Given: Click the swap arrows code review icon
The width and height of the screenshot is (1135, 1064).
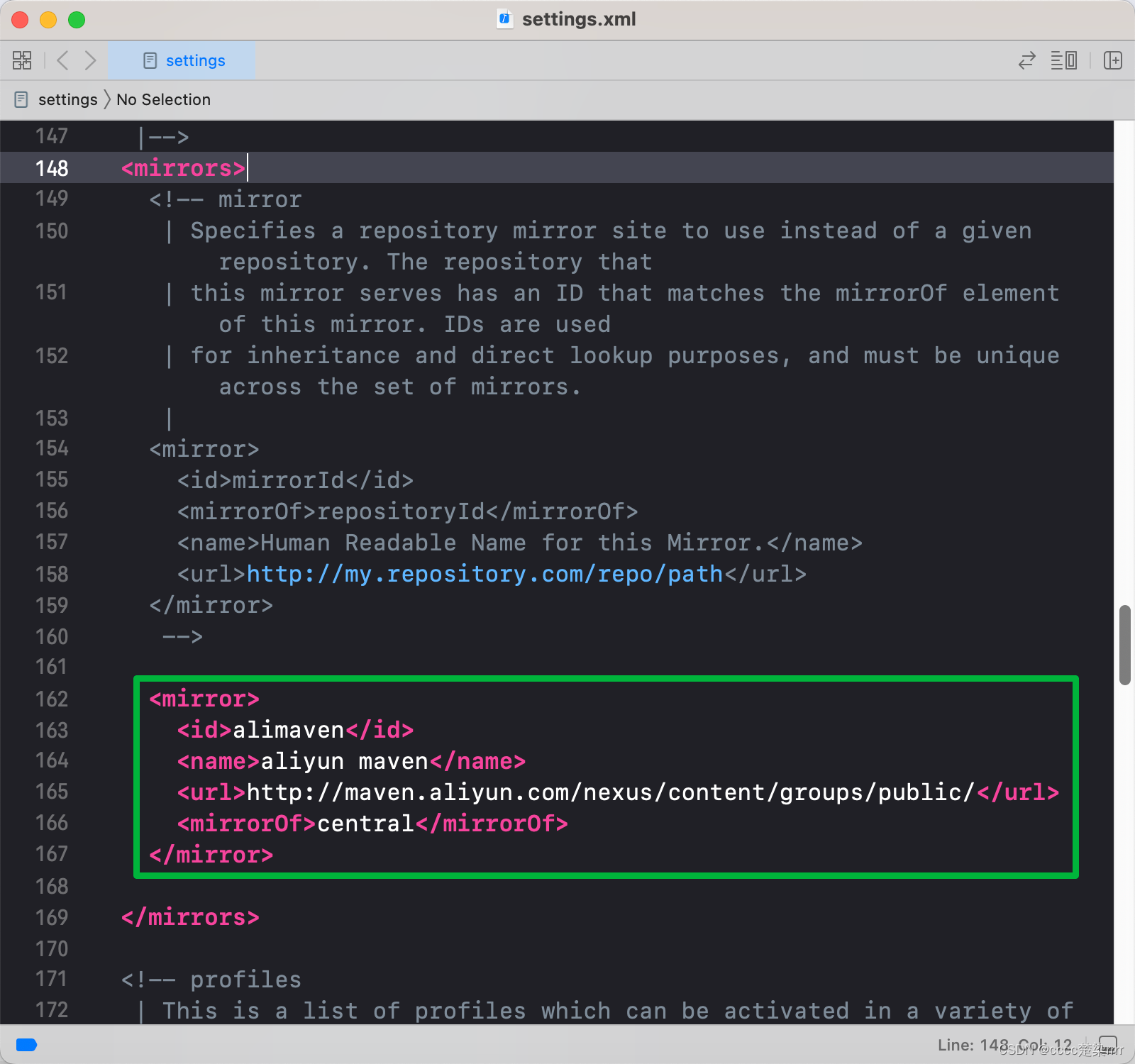Looking at the screenshot, I should pos(1026,60).
